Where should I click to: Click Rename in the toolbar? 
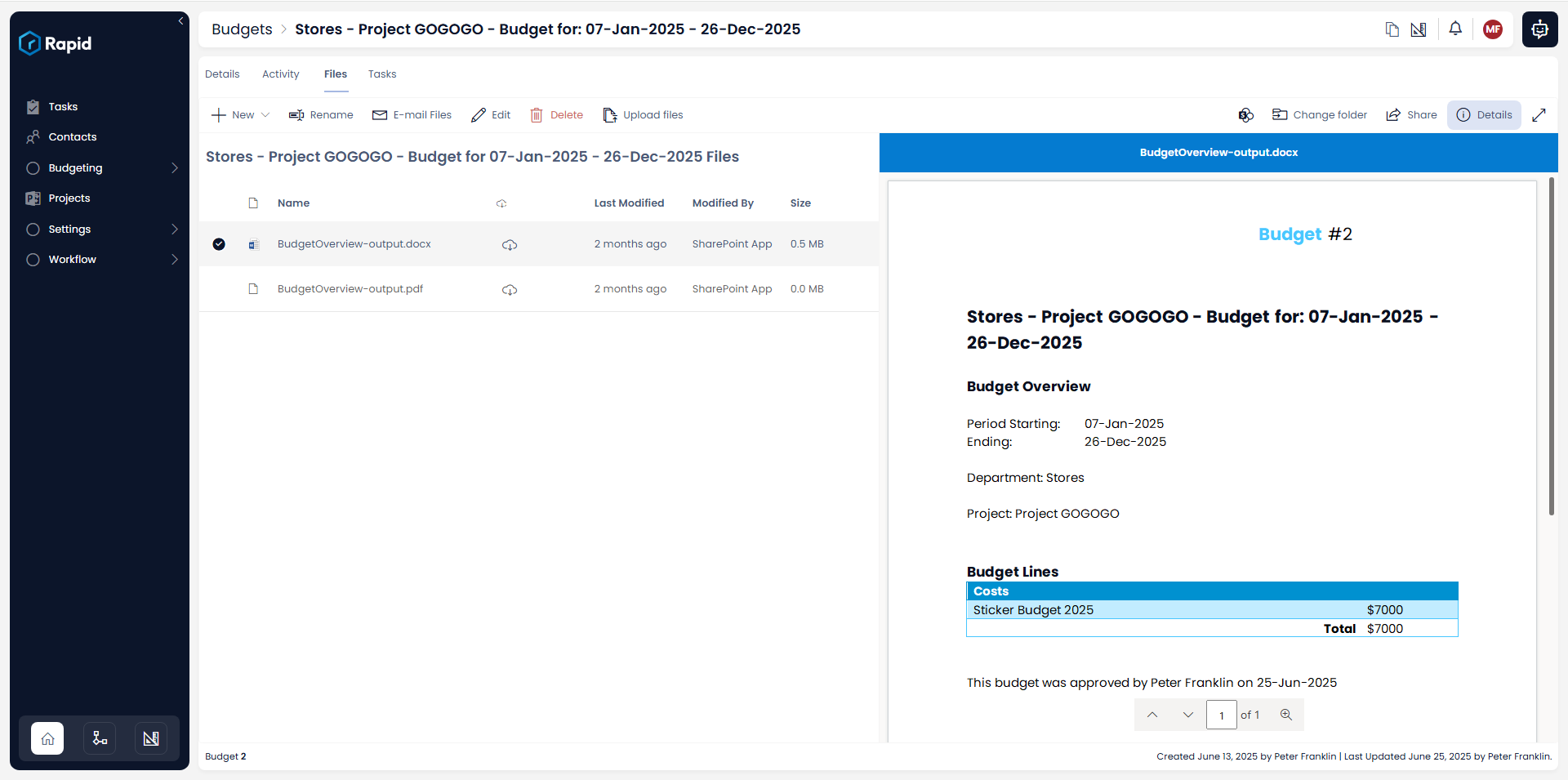(321, 115)
